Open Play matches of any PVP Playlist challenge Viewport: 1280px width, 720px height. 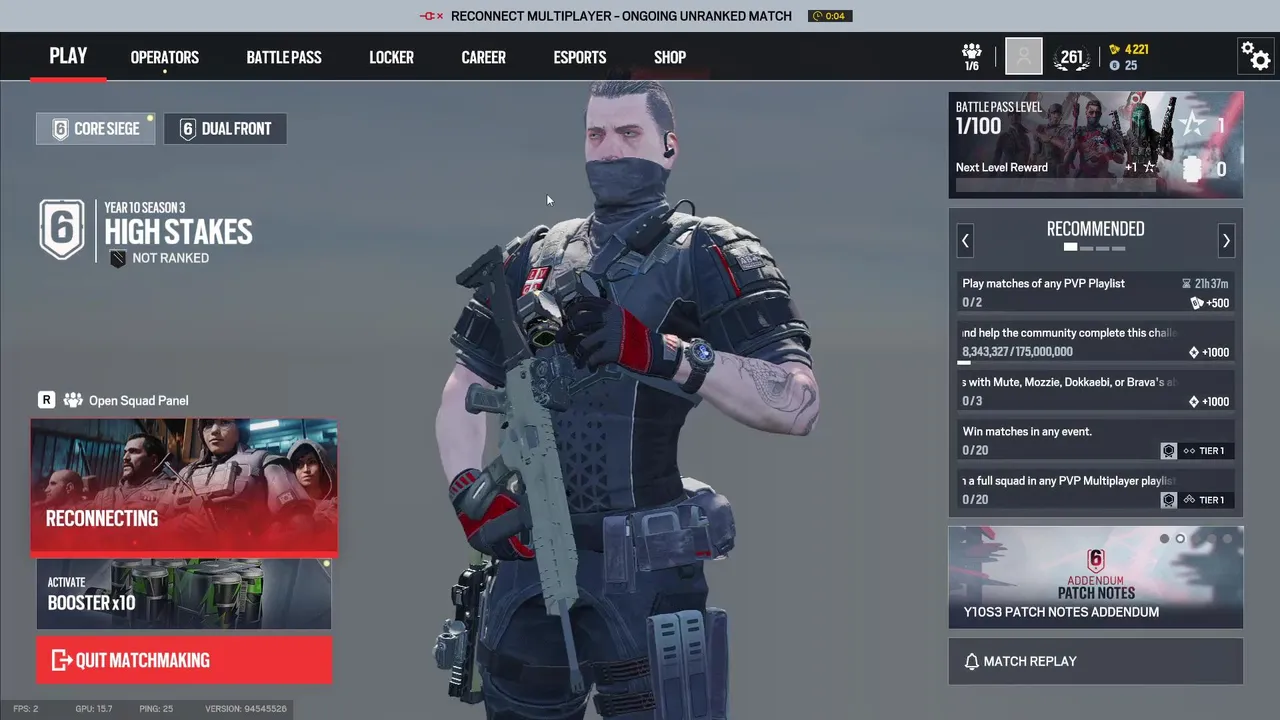(1096, 293)
